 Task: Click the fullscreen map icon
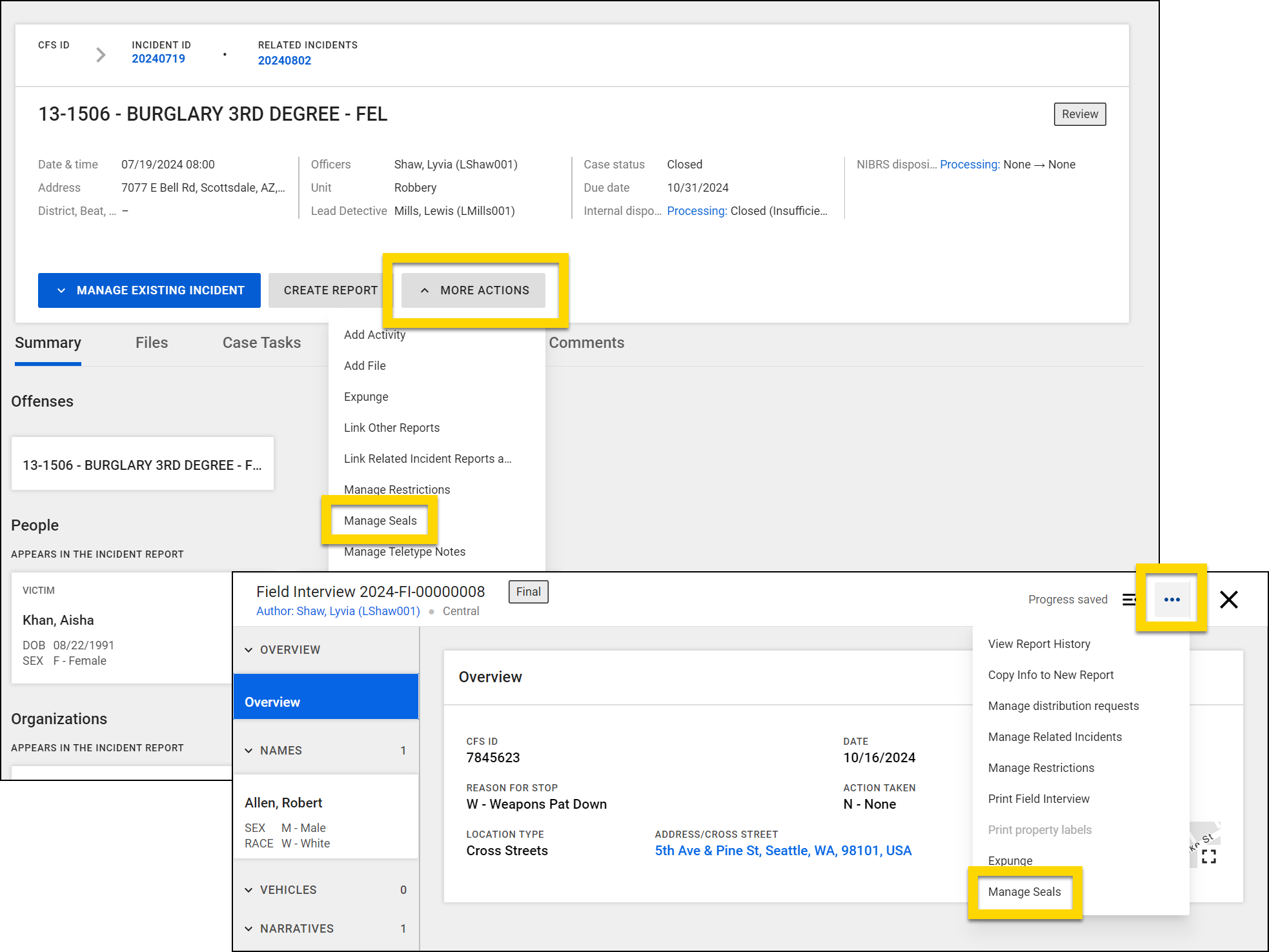coord(1208,856)
